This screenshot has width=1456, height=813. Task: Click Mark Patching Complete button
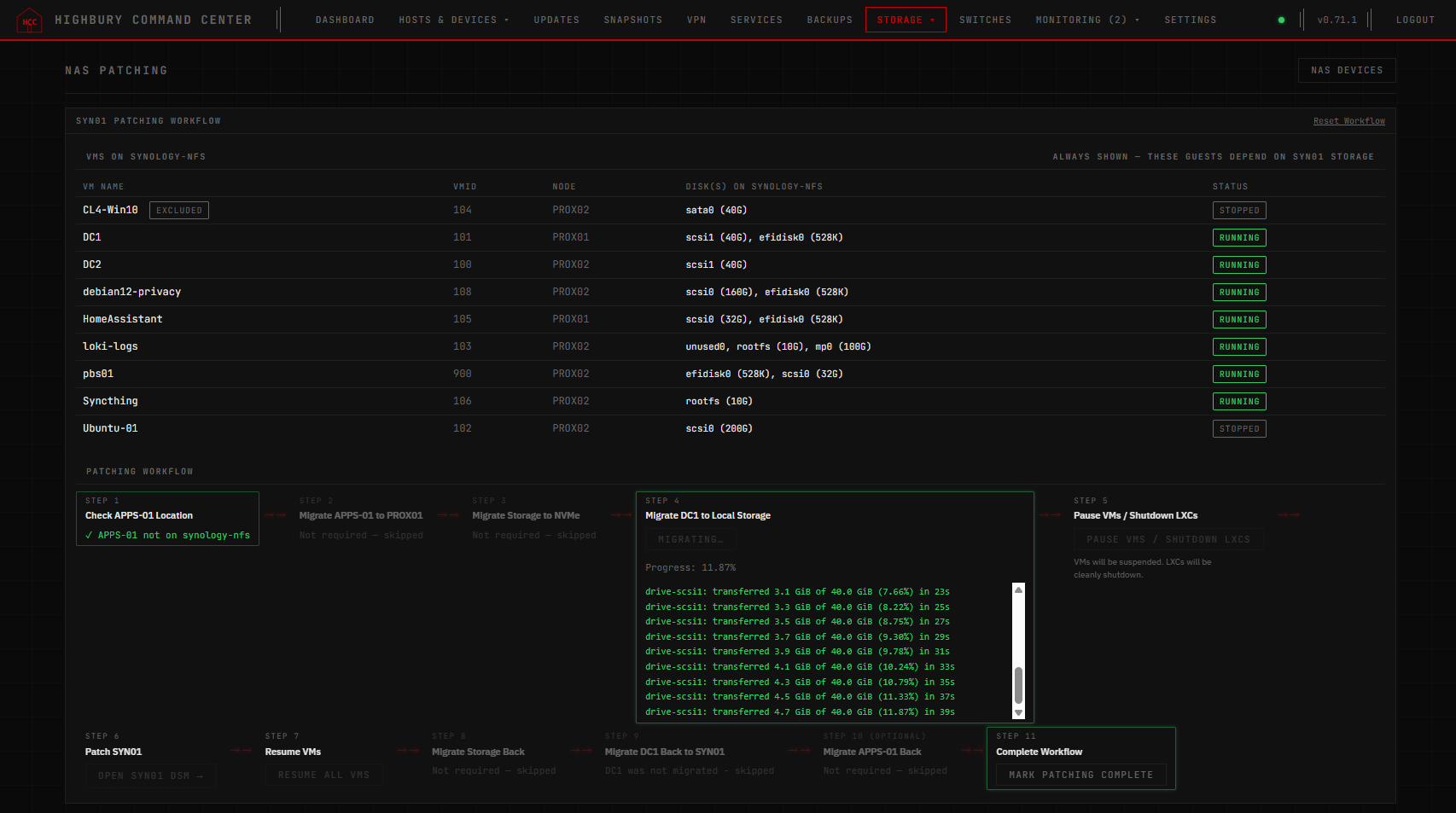pos(1080,775)
